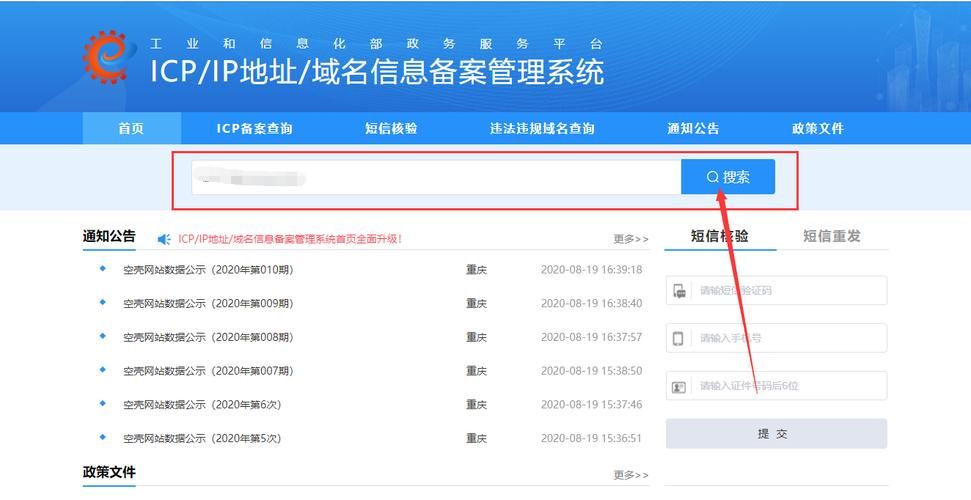Viewport: 971px width, 500px height.
Task: Click 重庆 in the 第5次 row
Action: coord(476,438)
